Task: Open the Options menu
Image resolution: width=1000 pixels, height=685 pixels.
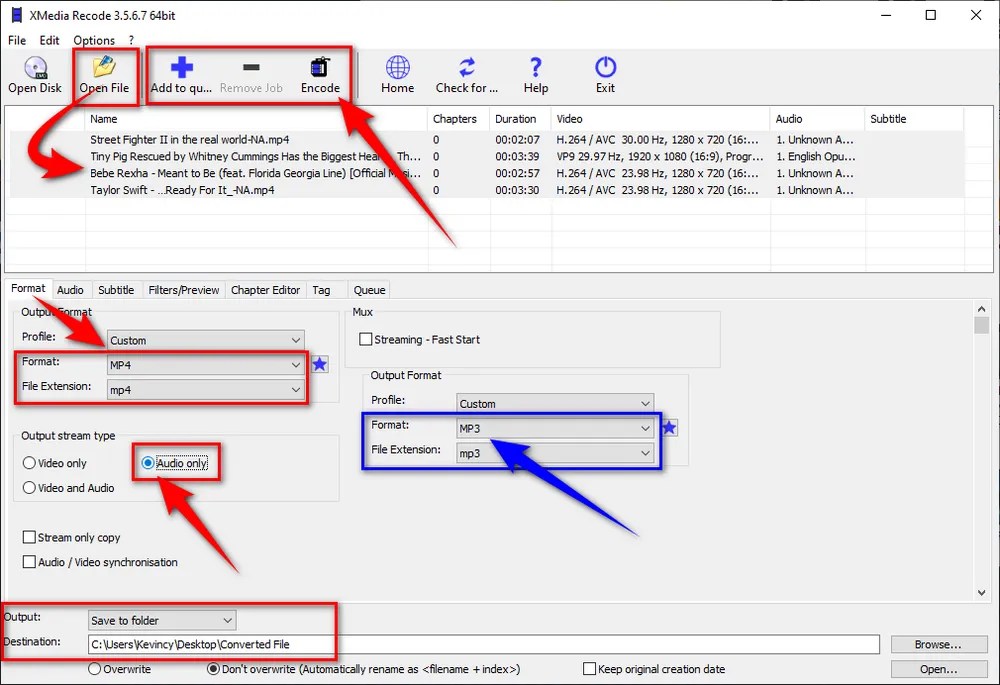Action: click(x=93, y=40)
